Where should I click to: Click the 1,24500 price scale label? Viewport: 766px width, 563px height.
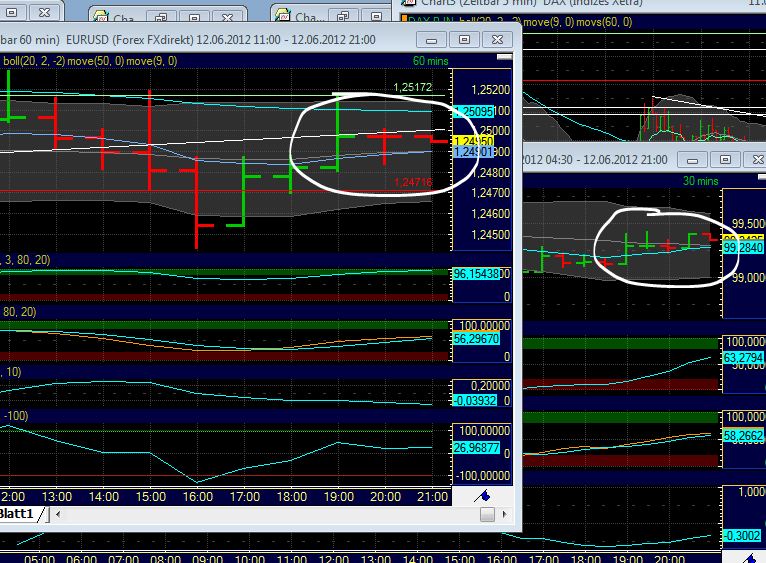[490, 235]
